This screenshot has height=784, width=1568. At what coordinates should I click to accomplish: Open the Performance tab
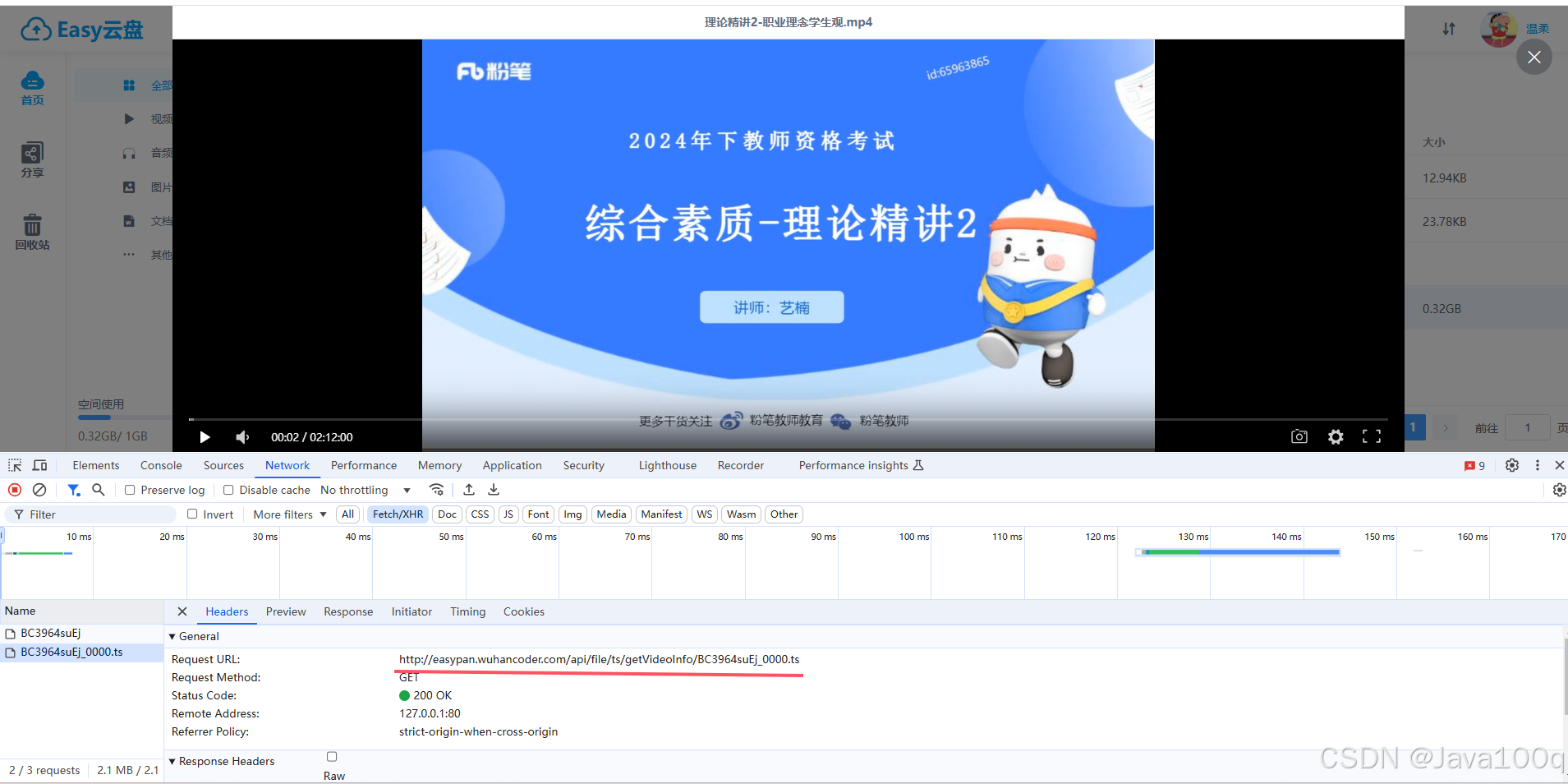coord(364,465)
